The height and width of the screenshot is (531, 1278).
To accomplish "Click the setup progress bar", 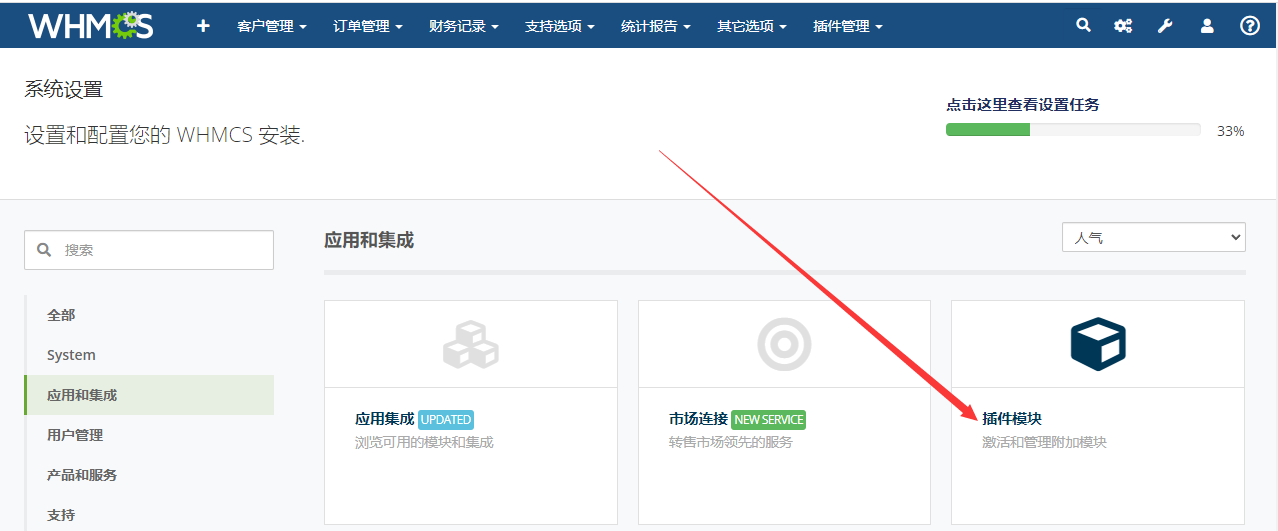I will (1073, 130).
